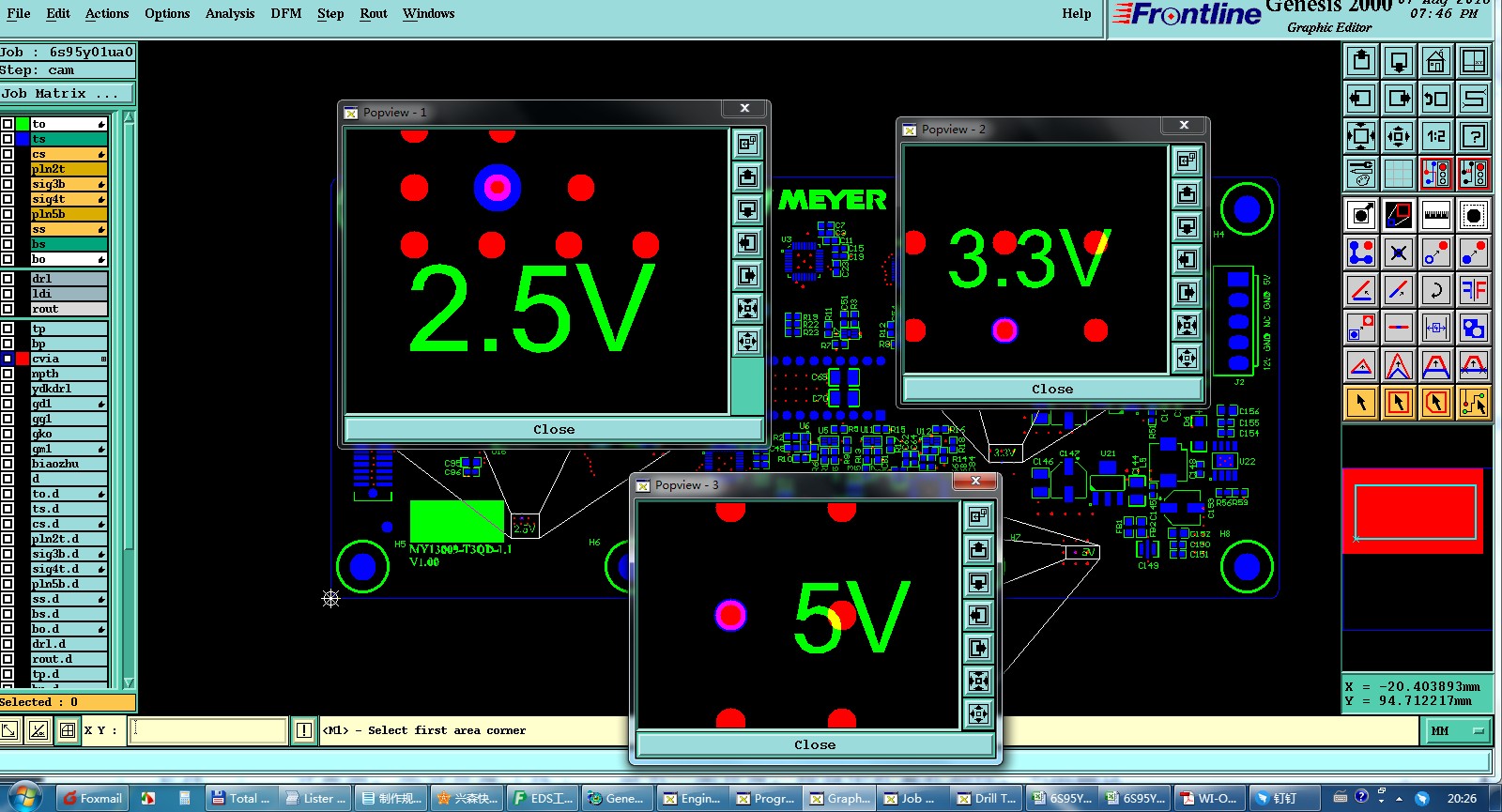Toggle the checkbox for layer ts

8,139
